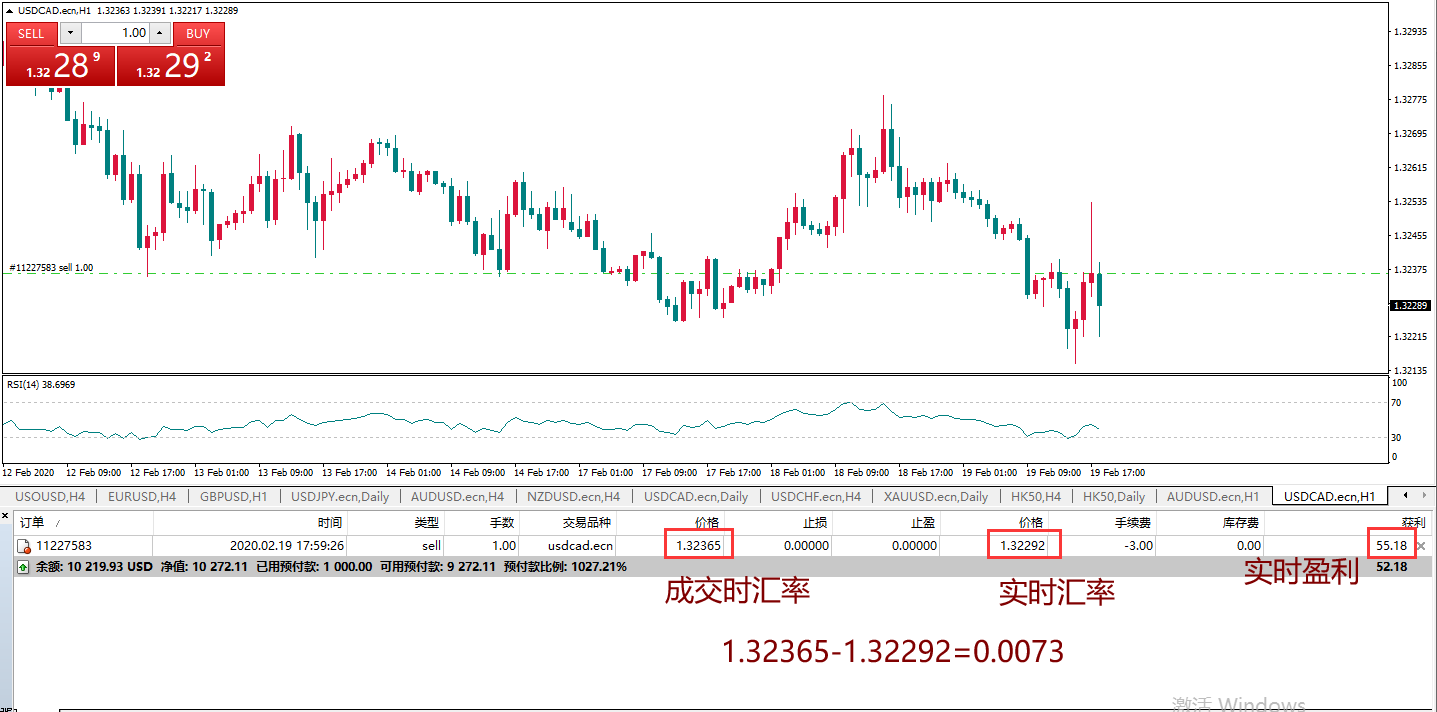Viewport: 1437px width, 712px height.
Task: Show the HK50,H4 chart tab
Action: 1034,496
